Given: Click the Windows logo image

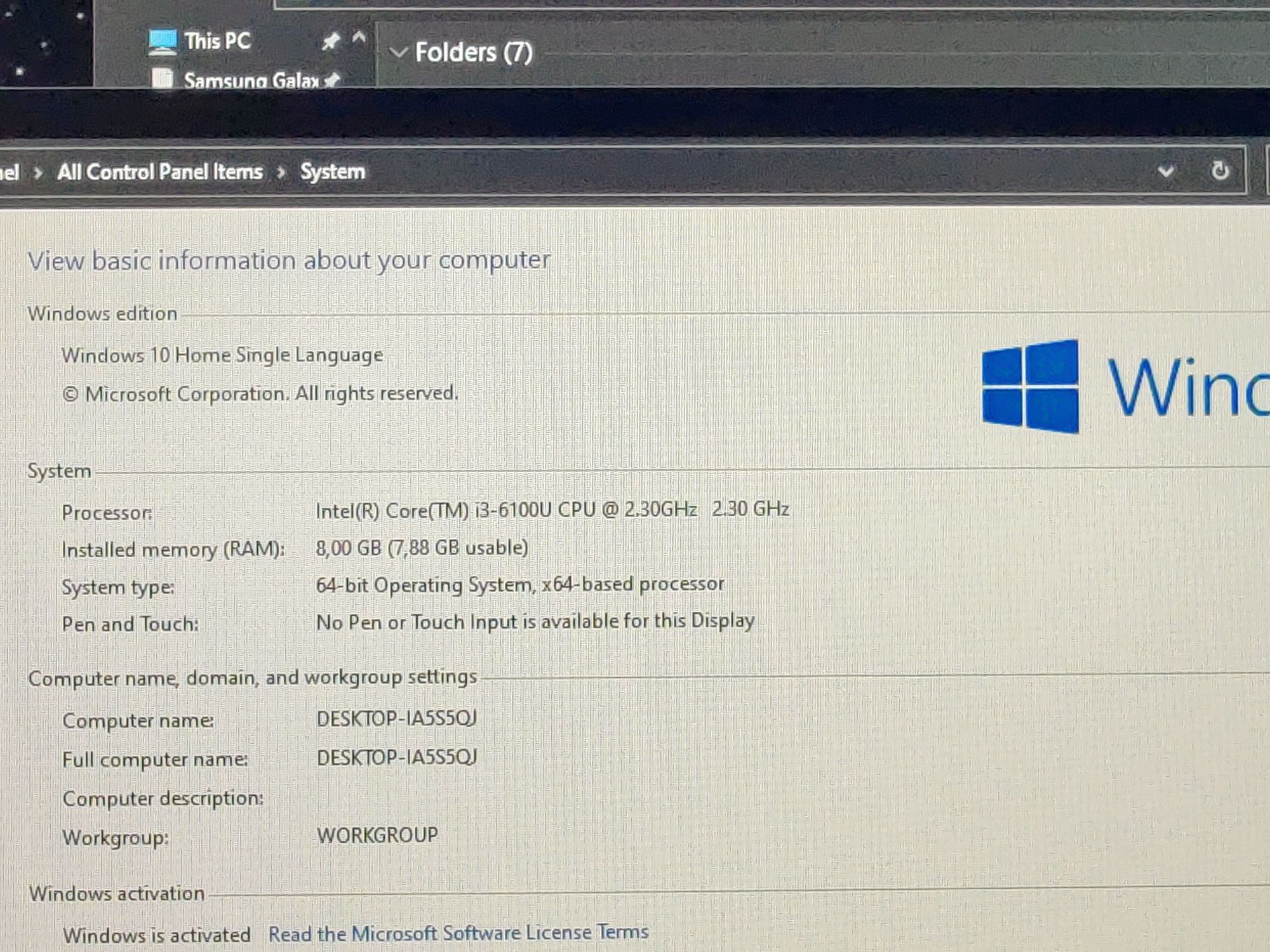Looking at the screenshot, I should tap(1030, 387).
